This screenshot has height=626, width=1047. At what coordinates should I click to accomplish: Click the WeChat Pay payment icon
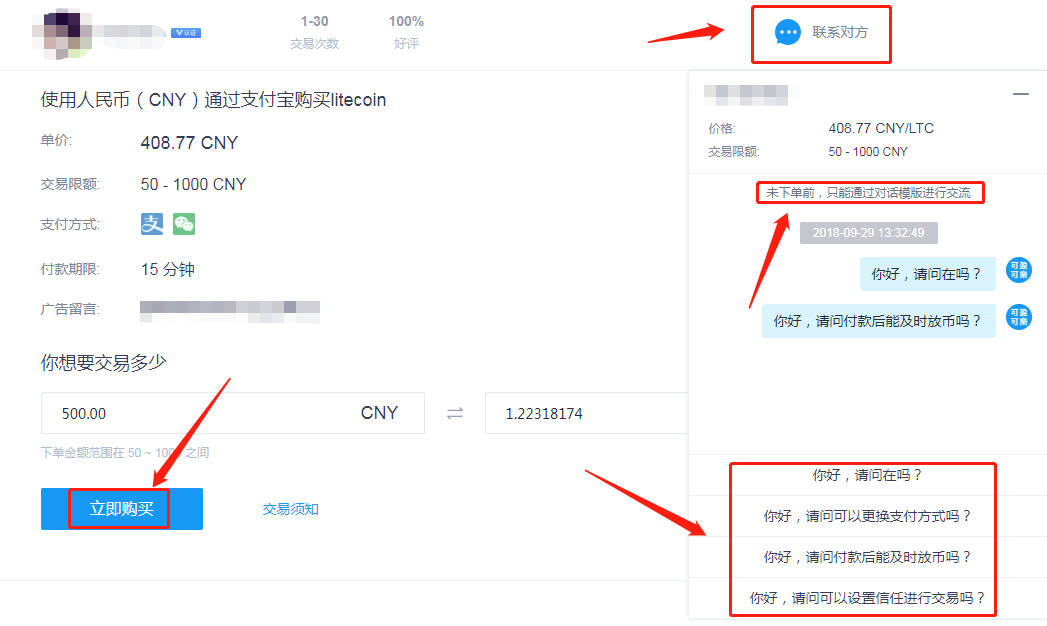pos(184,224)
